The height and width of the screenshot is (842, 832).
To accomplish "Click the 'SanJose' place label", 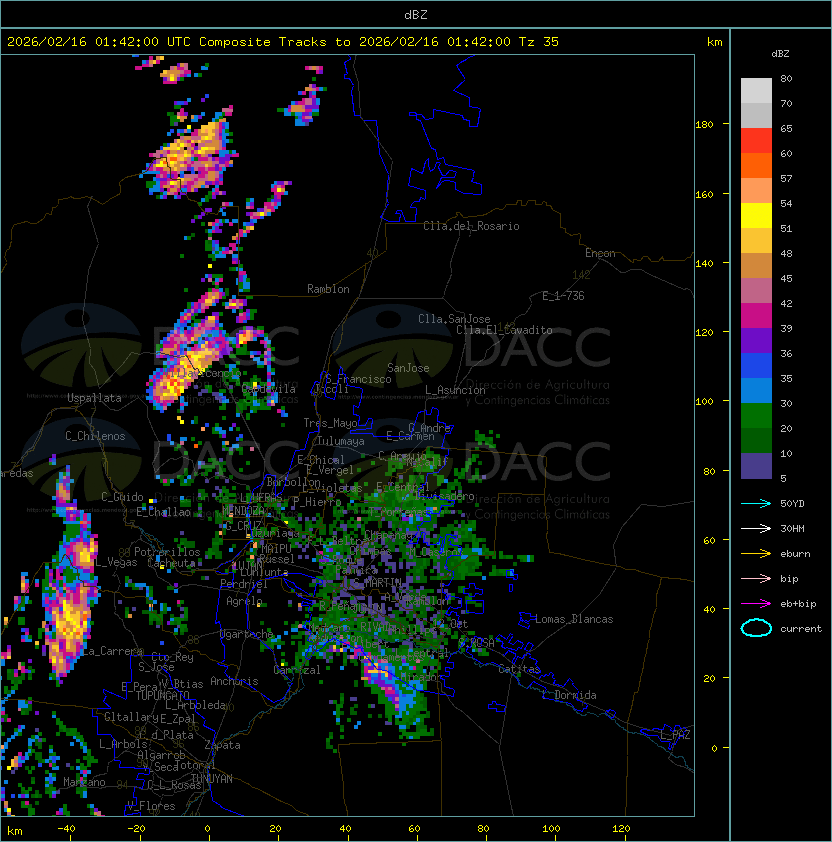I will [408, 368].
